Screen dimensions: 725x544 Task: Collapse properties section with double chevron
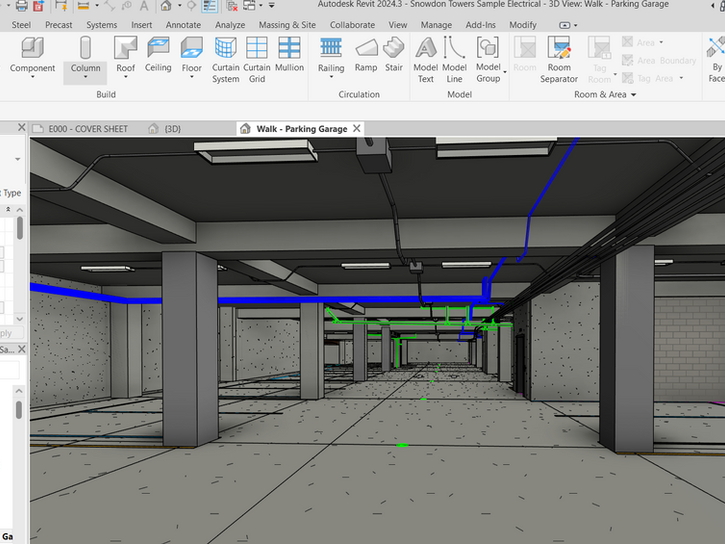point(8,210)
